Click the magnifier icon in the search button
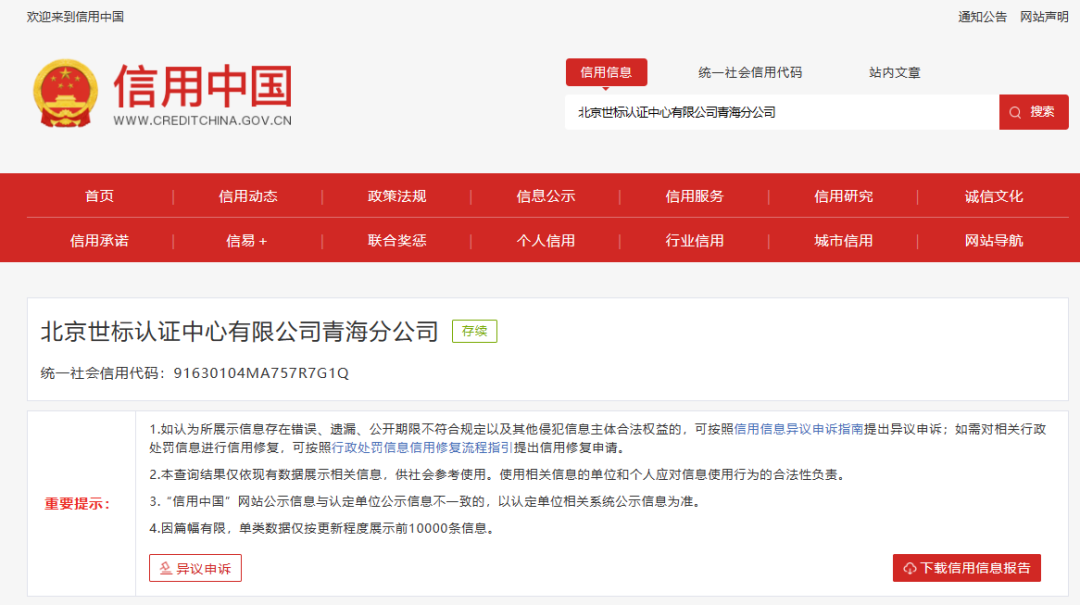The height and width of the screenshot is (605, 1080). coord(1015,112)
